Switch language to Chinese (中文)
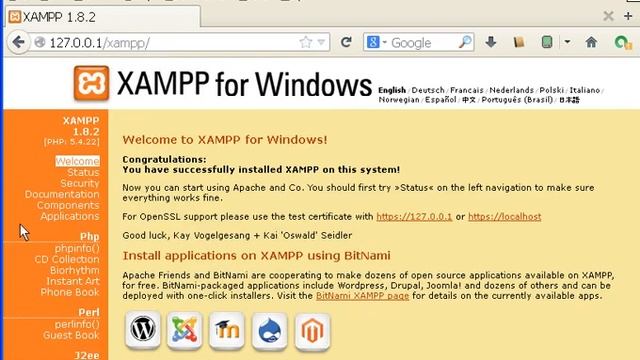The image size is (640, 360). 469,100
